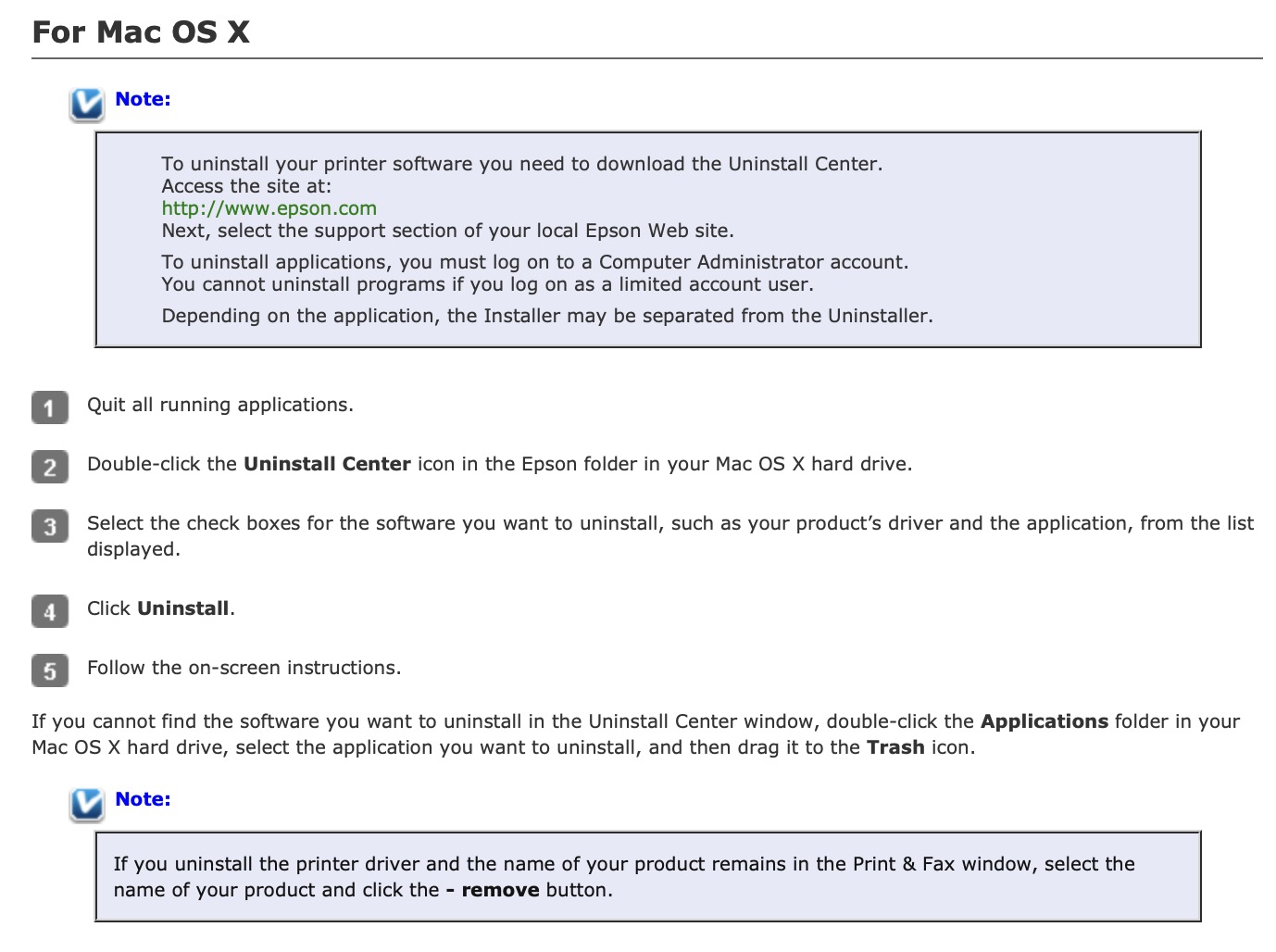Click the 'Note:' label above Print & Fax note

(143, 799)
